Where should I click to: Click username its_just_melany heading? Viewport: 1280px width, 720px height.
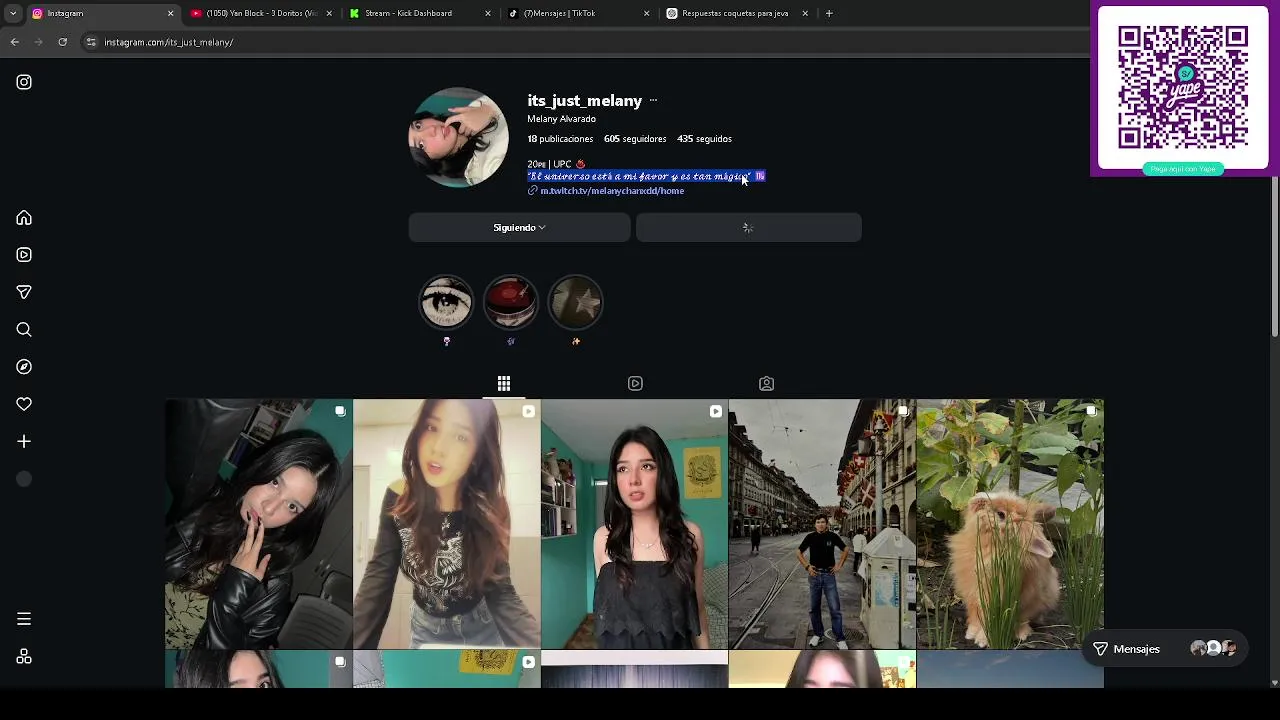click(x=584, y=101)
